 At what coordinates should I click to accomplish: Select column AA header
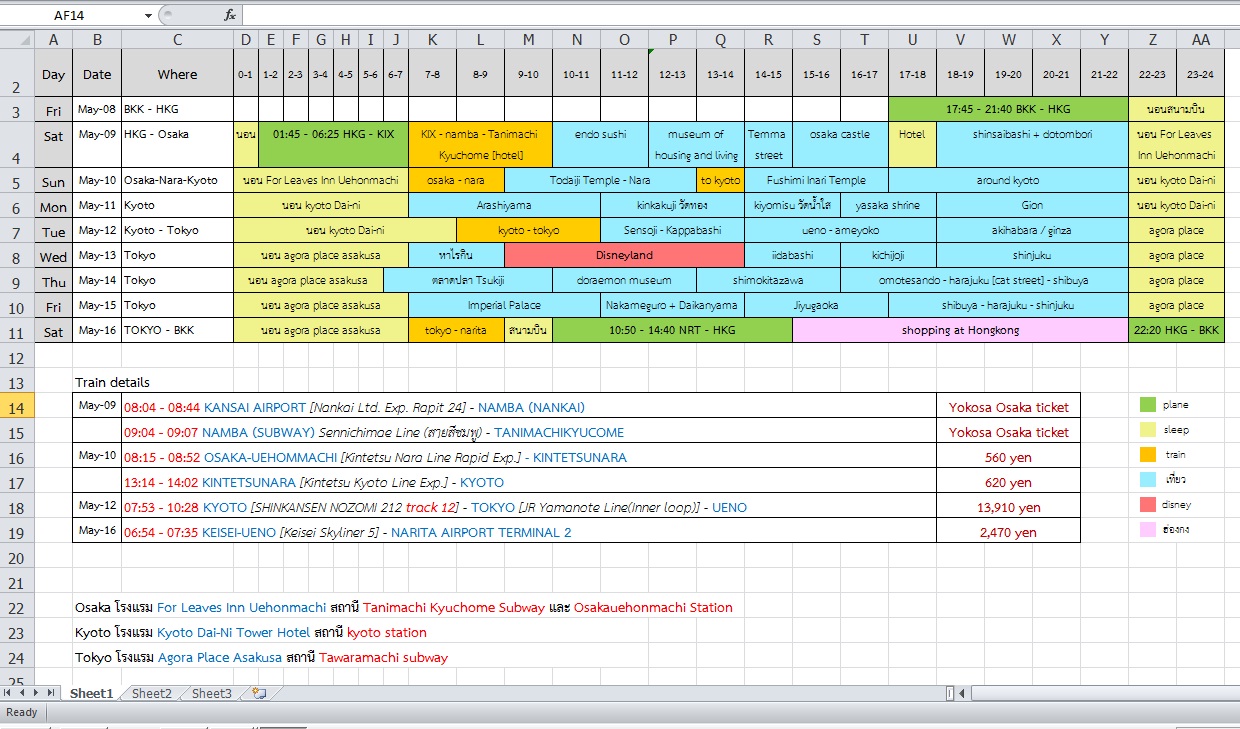click(1200, 40)
